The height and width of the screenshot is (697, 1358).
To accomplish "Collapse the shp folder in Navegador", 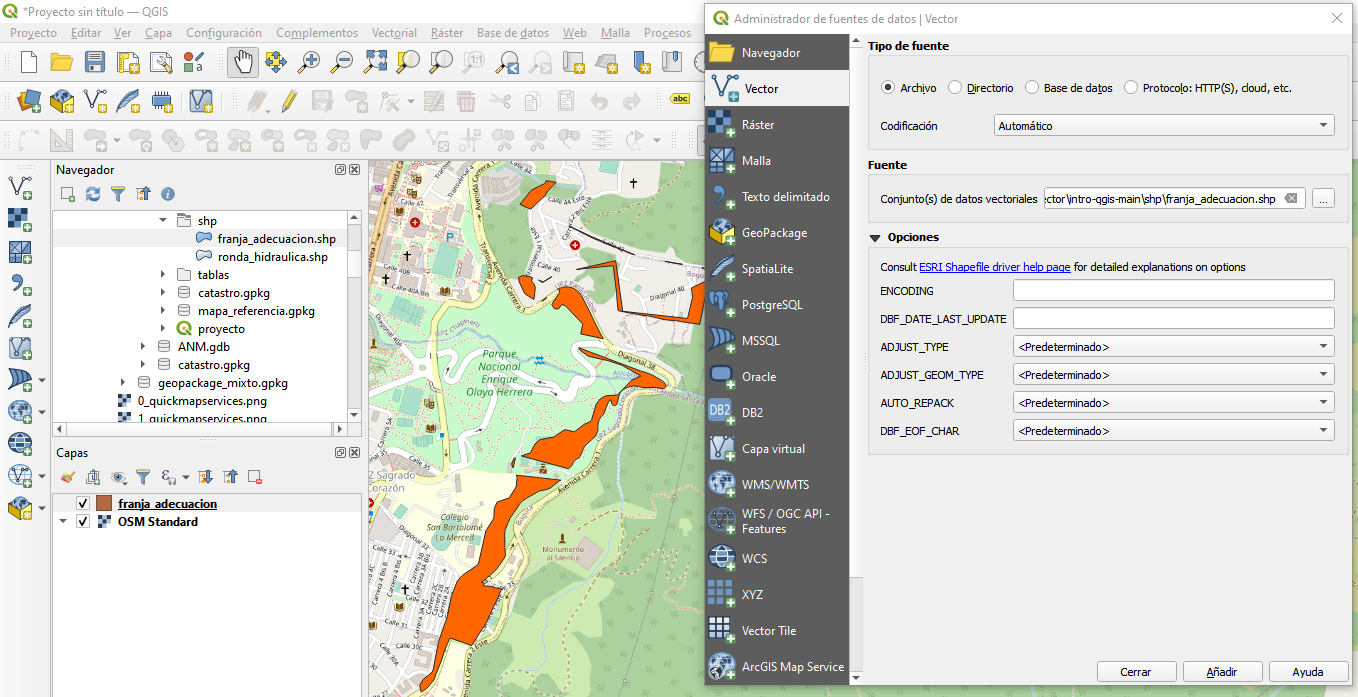I will coord(164,221).
